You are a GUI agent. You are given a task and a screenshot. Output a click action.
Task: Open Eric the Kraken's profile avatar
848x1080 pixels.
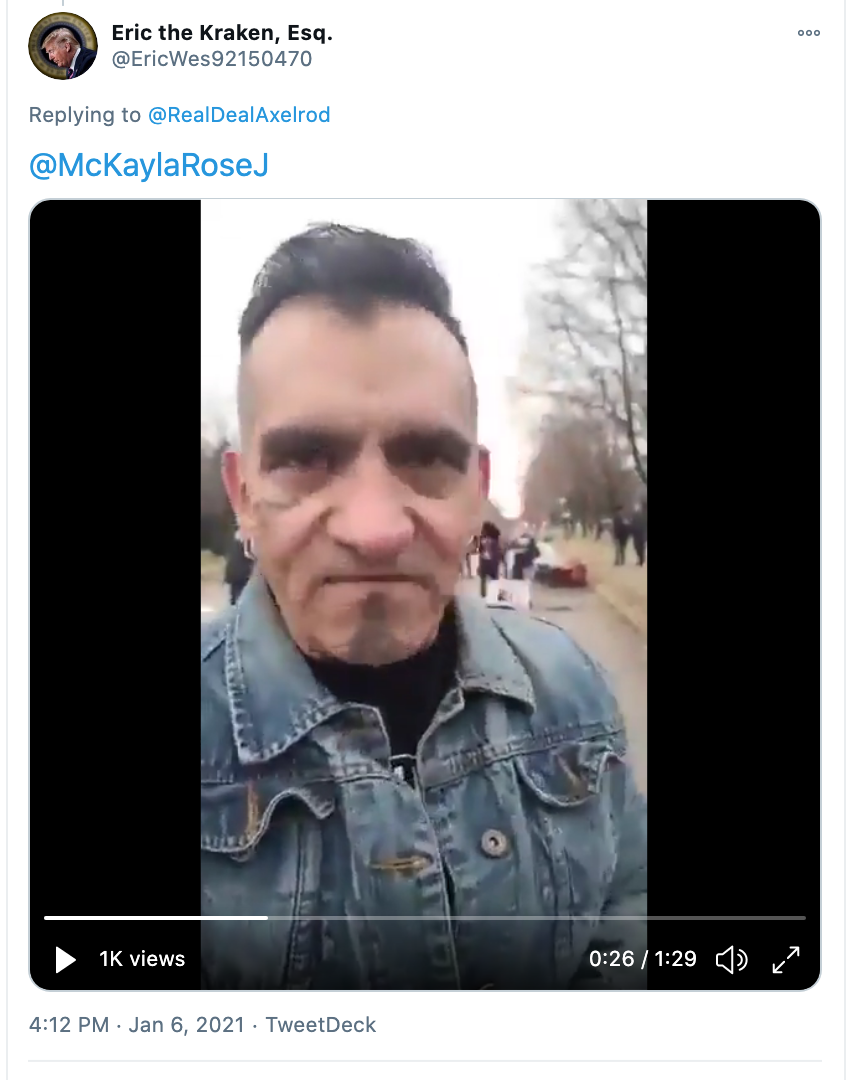63,45
